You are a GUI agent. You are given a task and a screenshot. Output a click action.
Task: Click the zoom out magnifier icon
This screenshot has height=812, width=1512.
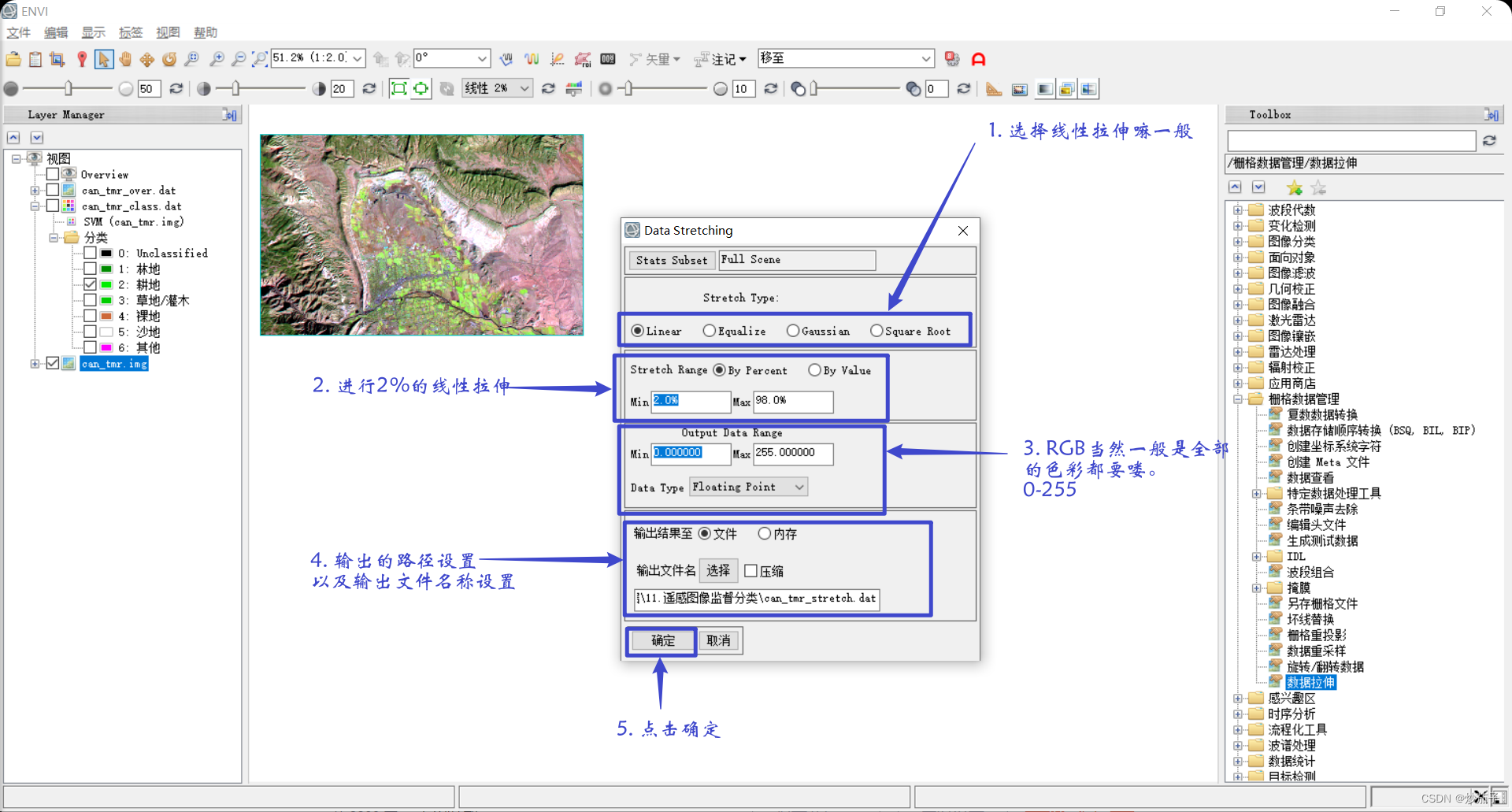coord(239,59)
